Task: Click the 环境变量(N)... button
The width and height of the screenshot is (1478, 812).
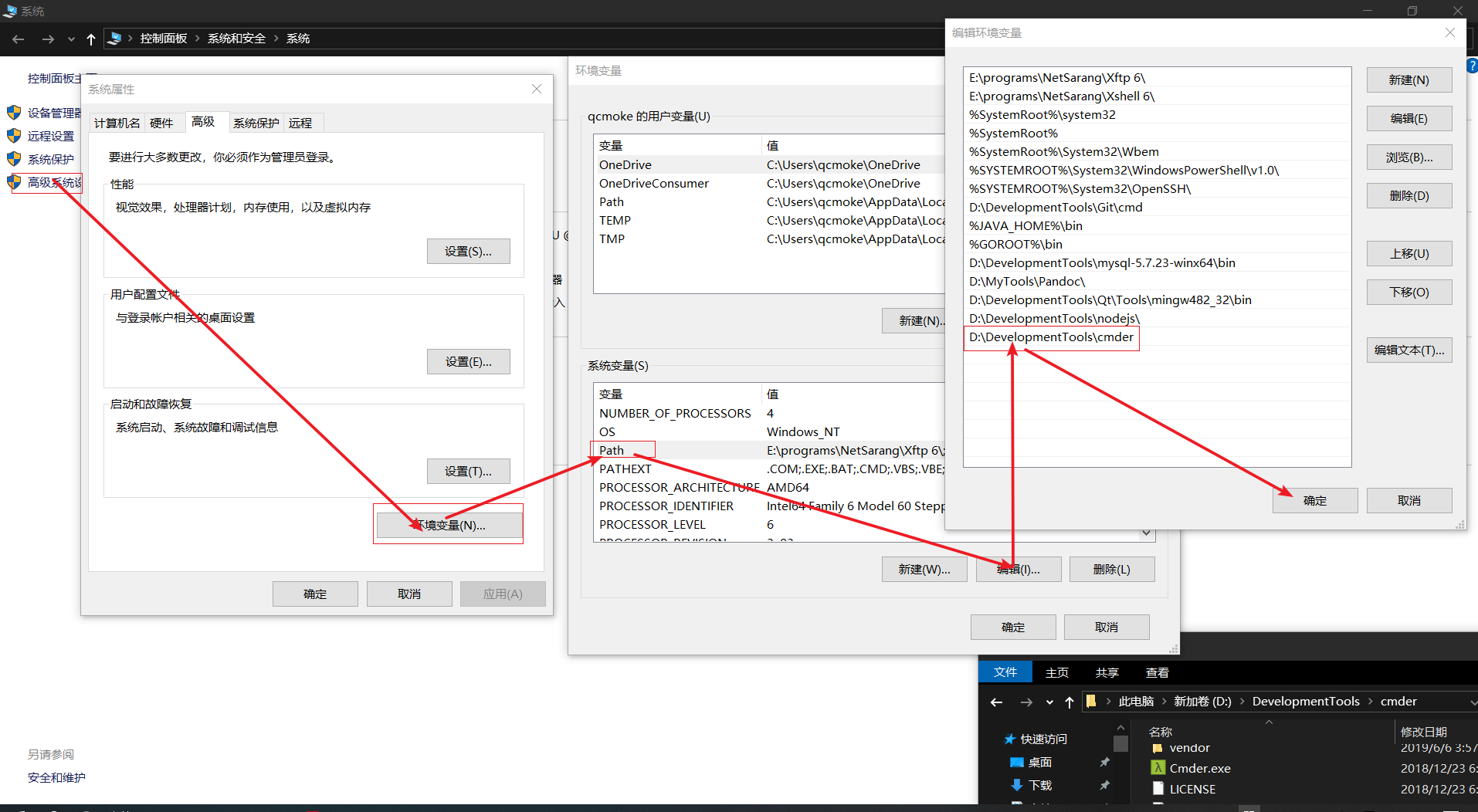Action: pyautogui.click(x=449, y=525)
